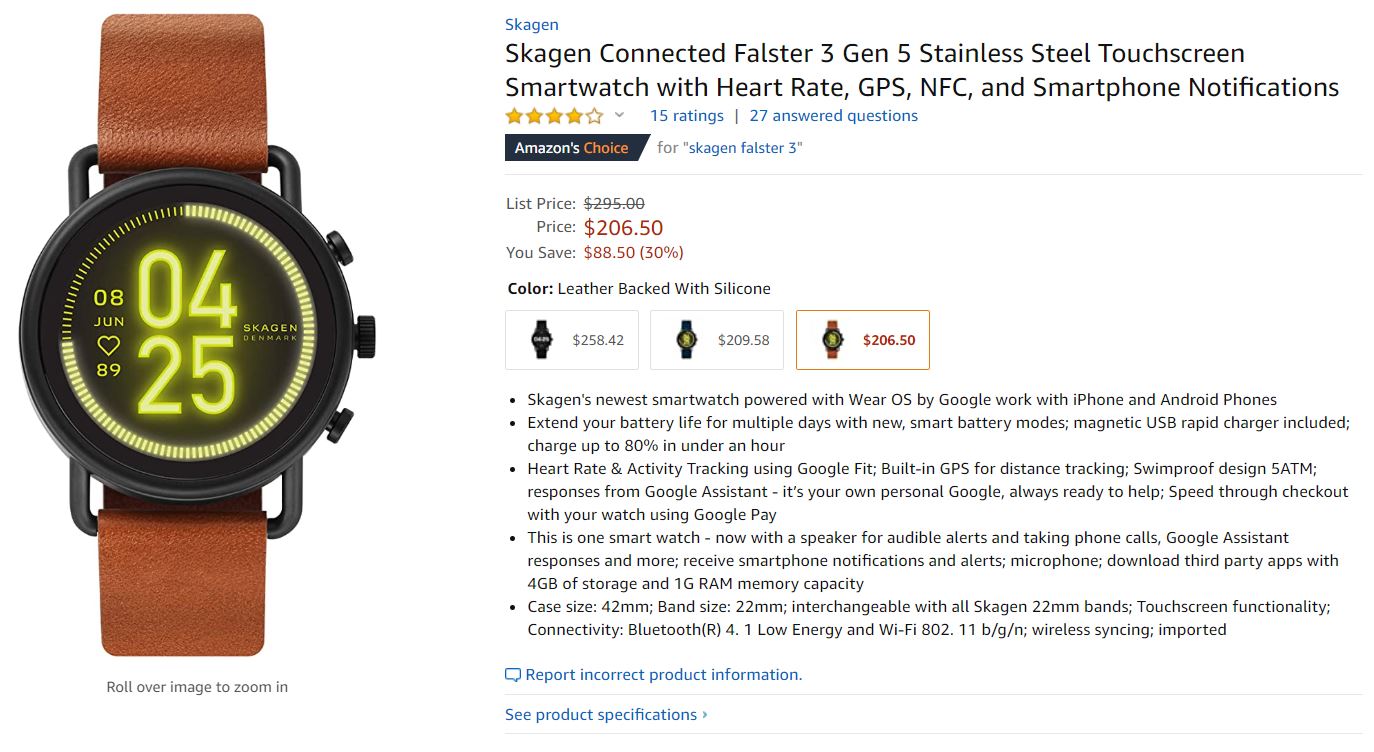Screen dimensions: 1374x752
Task: Open the 15 ratings link
Action: [686, 116]
